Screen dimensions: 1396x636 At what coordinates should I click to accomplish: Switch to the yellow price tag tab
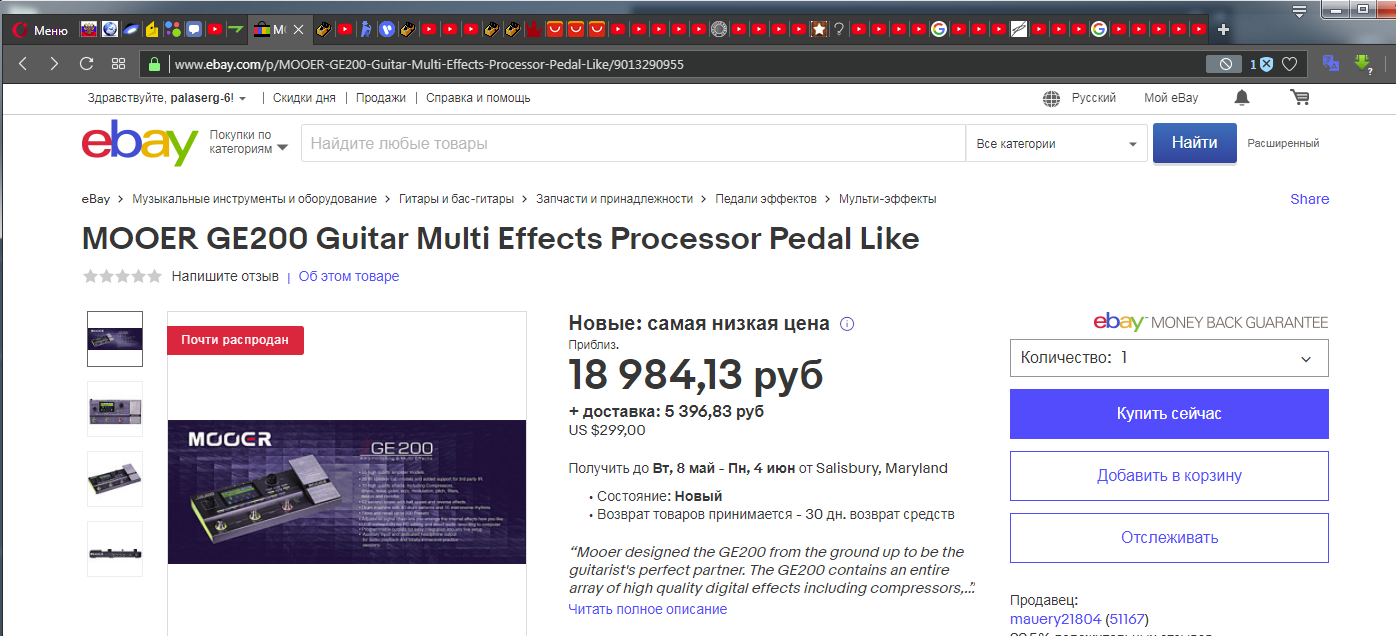[151, 30]
